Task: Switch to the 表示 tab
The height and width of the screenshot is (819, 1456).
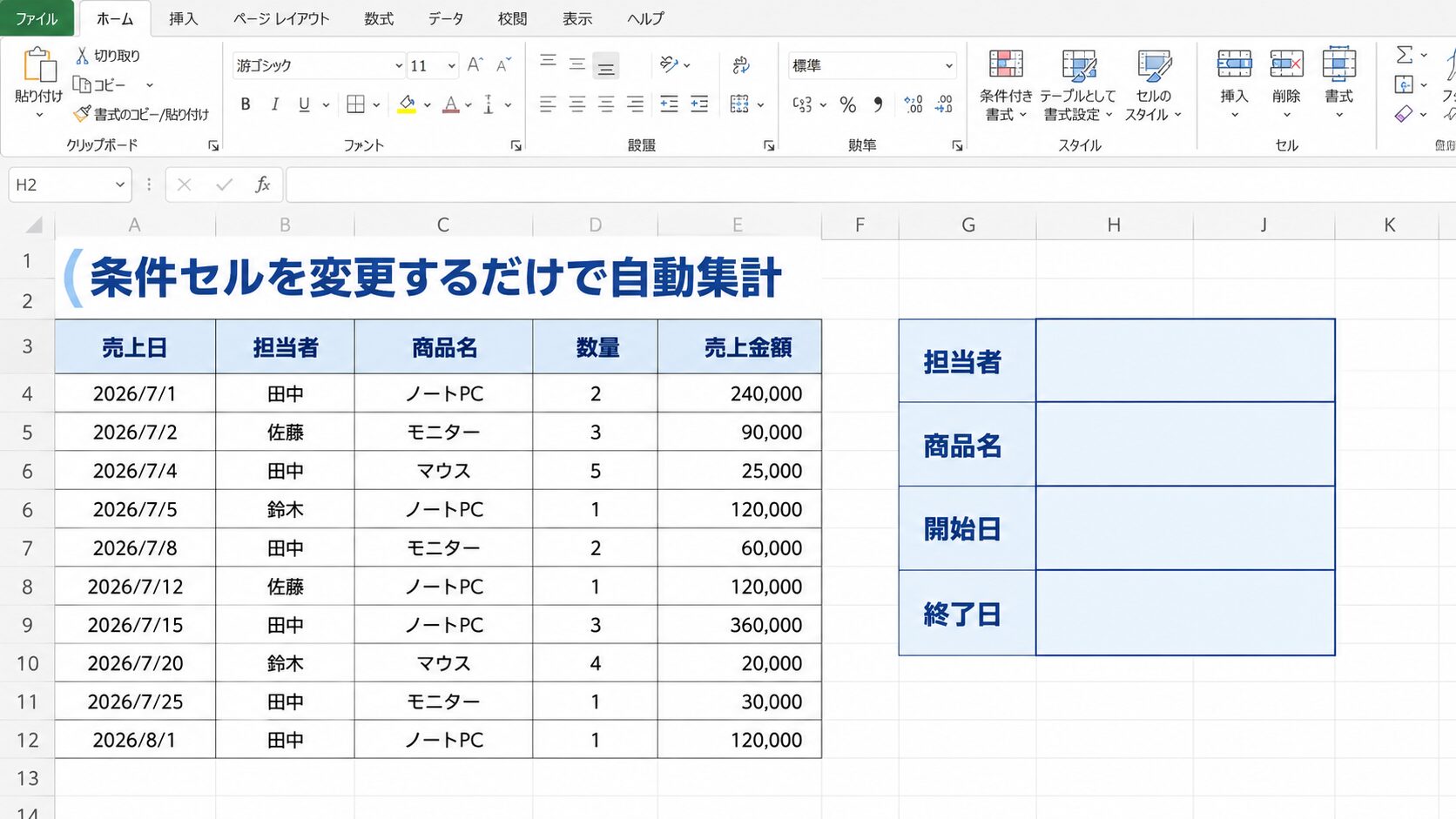Action: click(x=576, y=18)
